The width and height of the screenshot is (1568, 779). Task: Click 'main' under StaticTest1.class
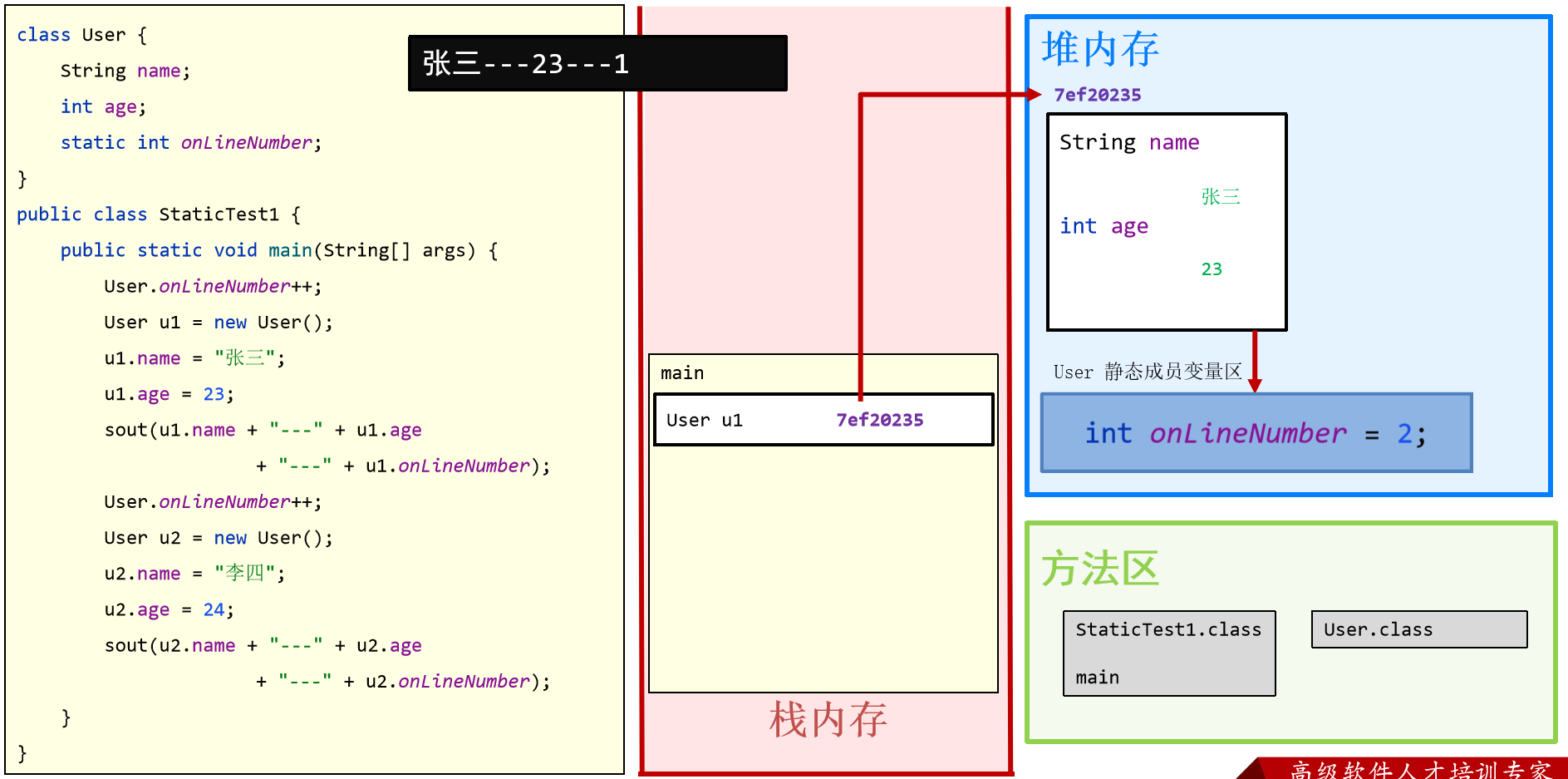(1098, 678)
